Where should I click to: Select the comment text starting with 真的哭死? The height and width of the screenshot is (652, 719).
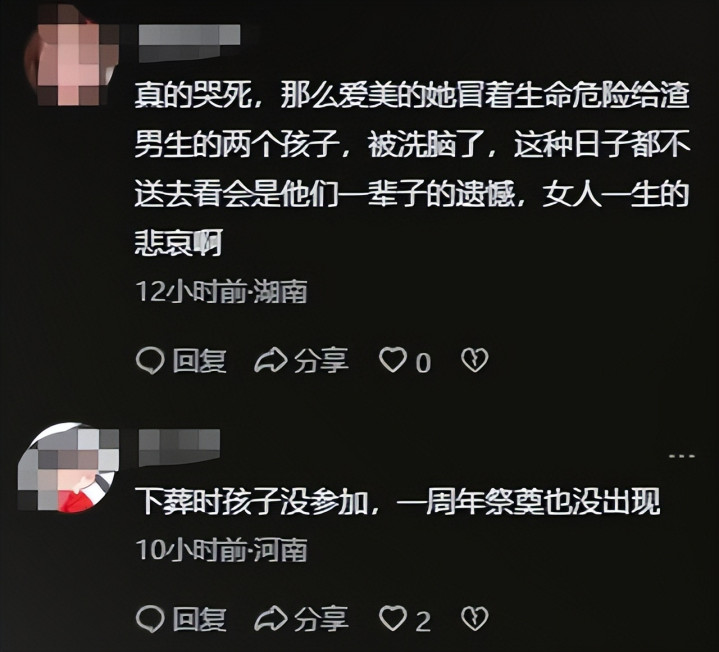[412, 169]
